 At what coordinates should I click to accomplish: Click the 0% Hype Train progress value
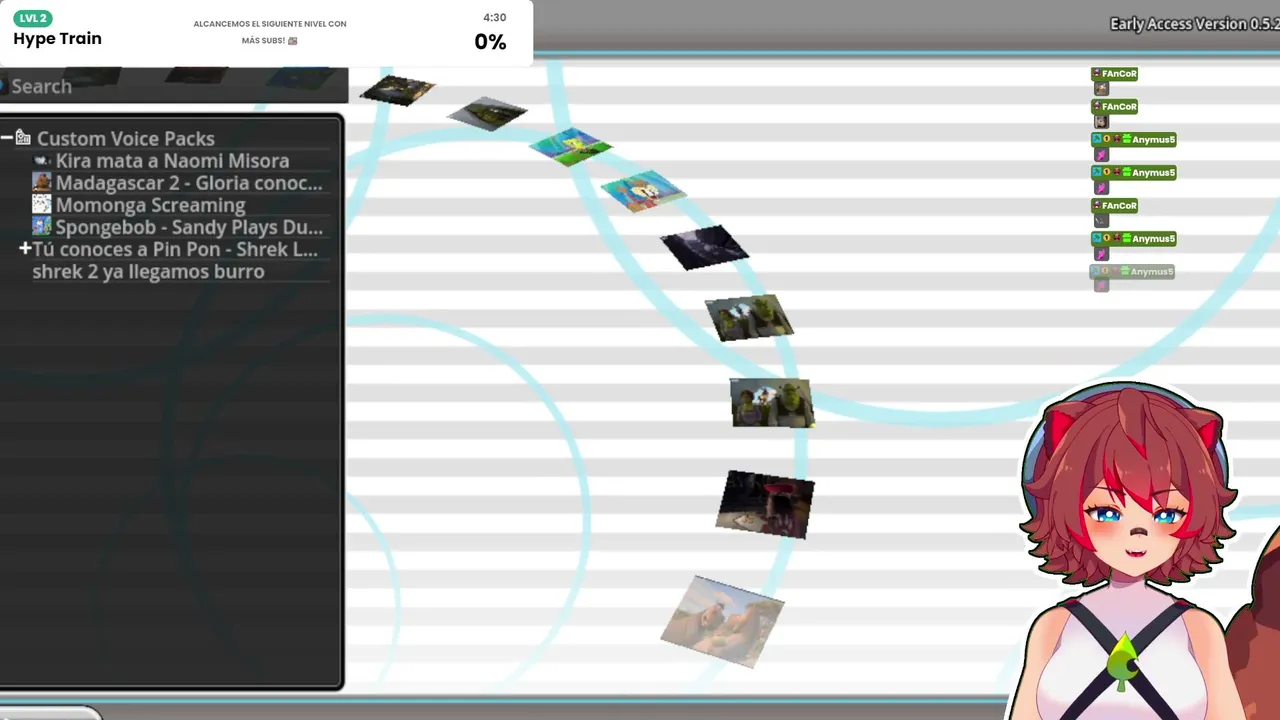coord(490,42)
